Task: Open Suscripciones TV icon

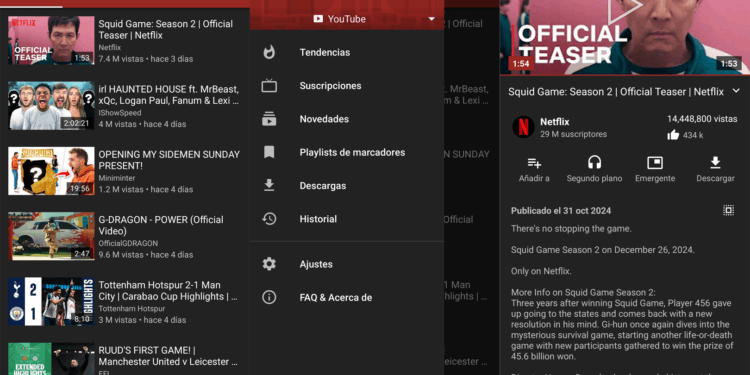Action: (x=269, y=86)
